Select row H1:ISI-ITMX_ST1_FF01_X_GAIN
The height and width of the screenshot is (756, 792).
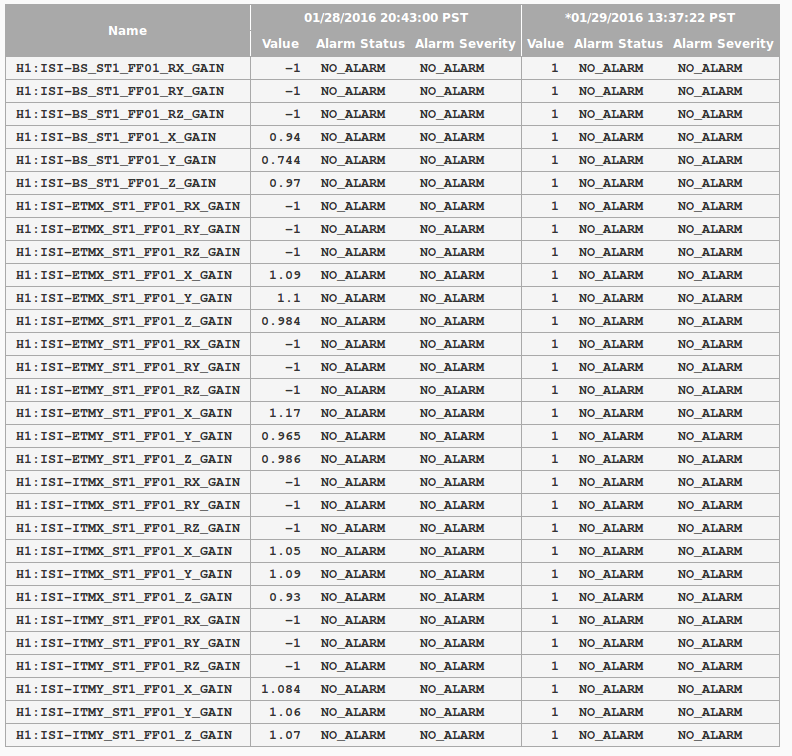392,551
